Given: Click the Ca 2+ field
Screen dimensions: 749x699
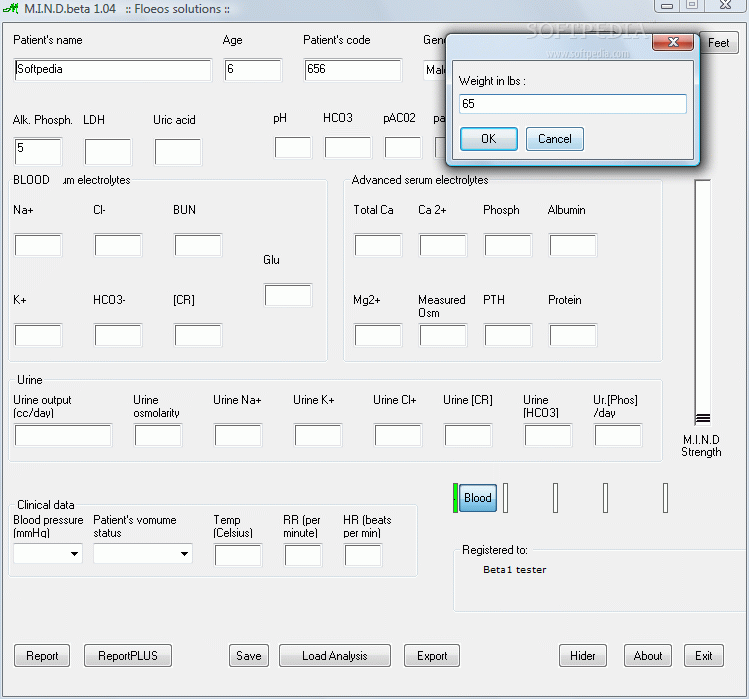Looking at the screenshot, I should point(443,245).
